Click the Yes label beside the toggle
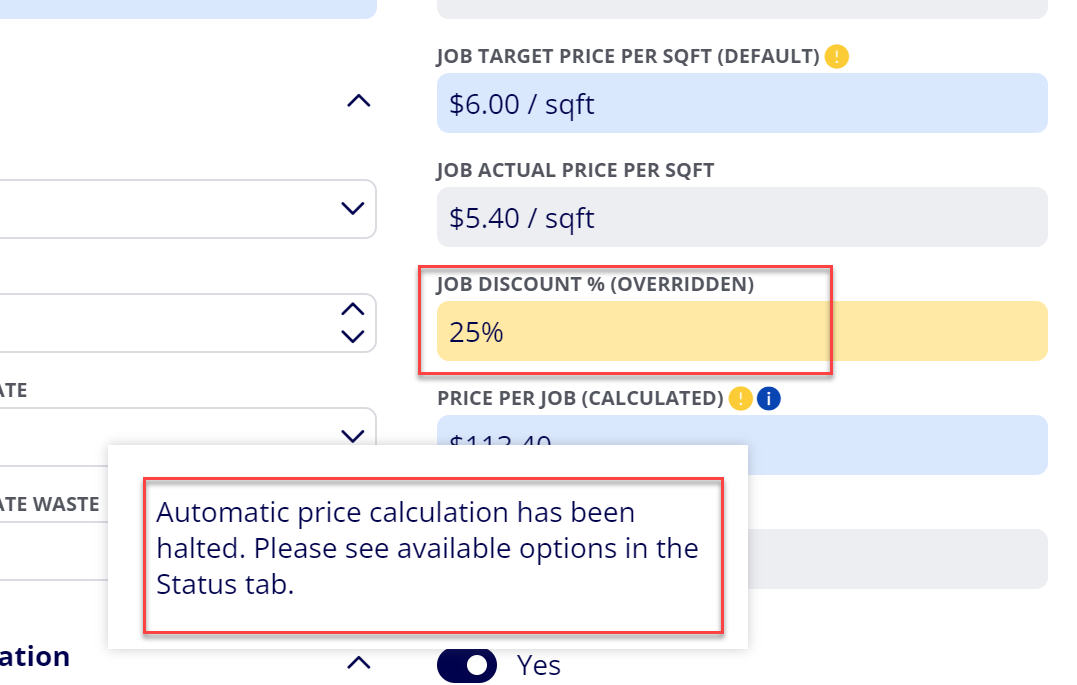 coord(538,665)
